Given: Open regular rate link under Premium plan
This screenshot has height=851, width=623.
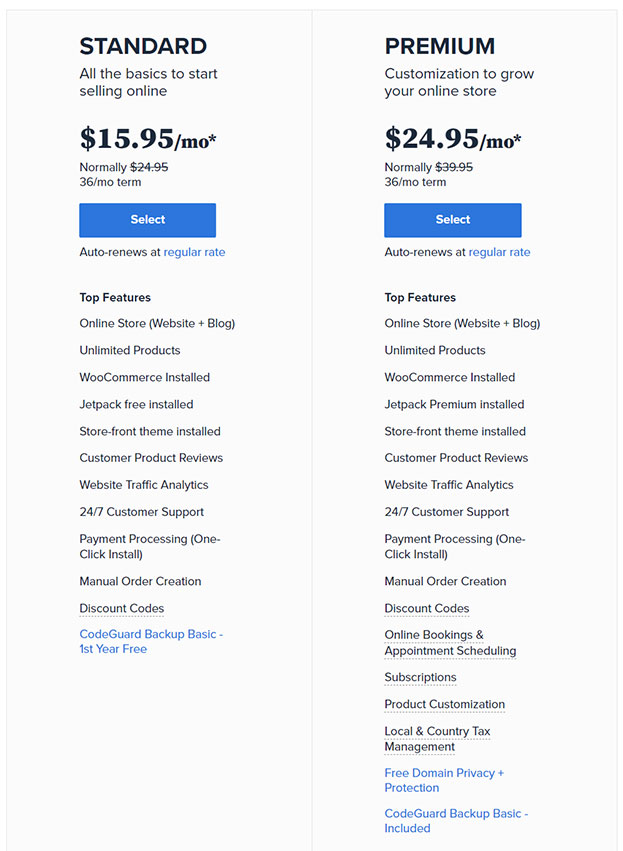Looking at the screenshot, I should point(499,252).
